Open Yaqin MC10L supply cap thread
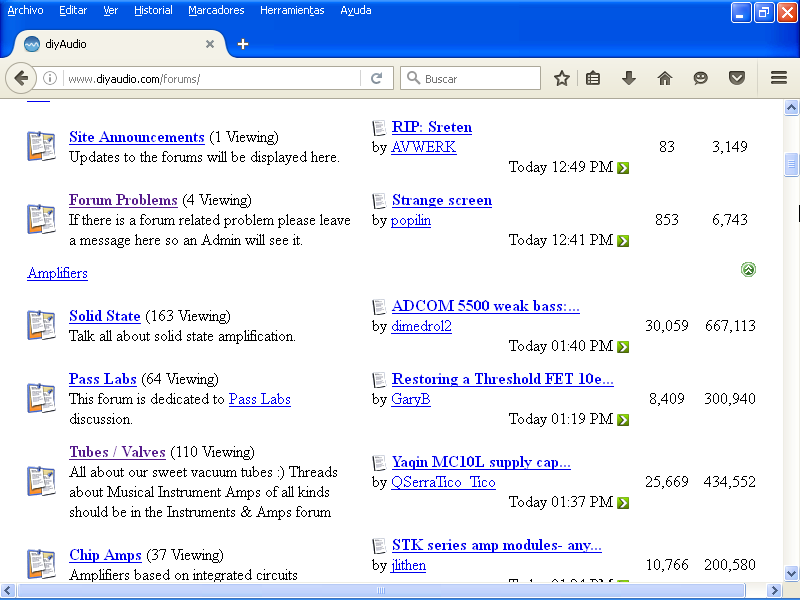The image size is (800, 600). (x=481, y=462)
